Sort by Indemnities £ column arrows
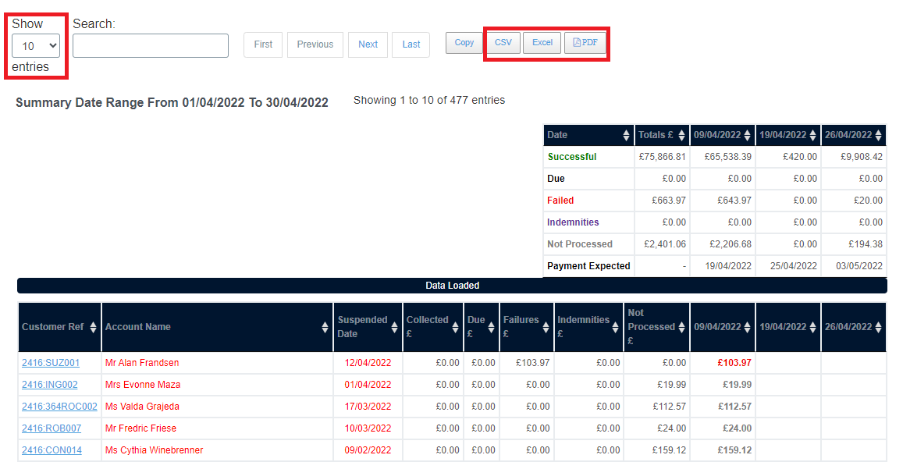 click(x=615, y=327)
